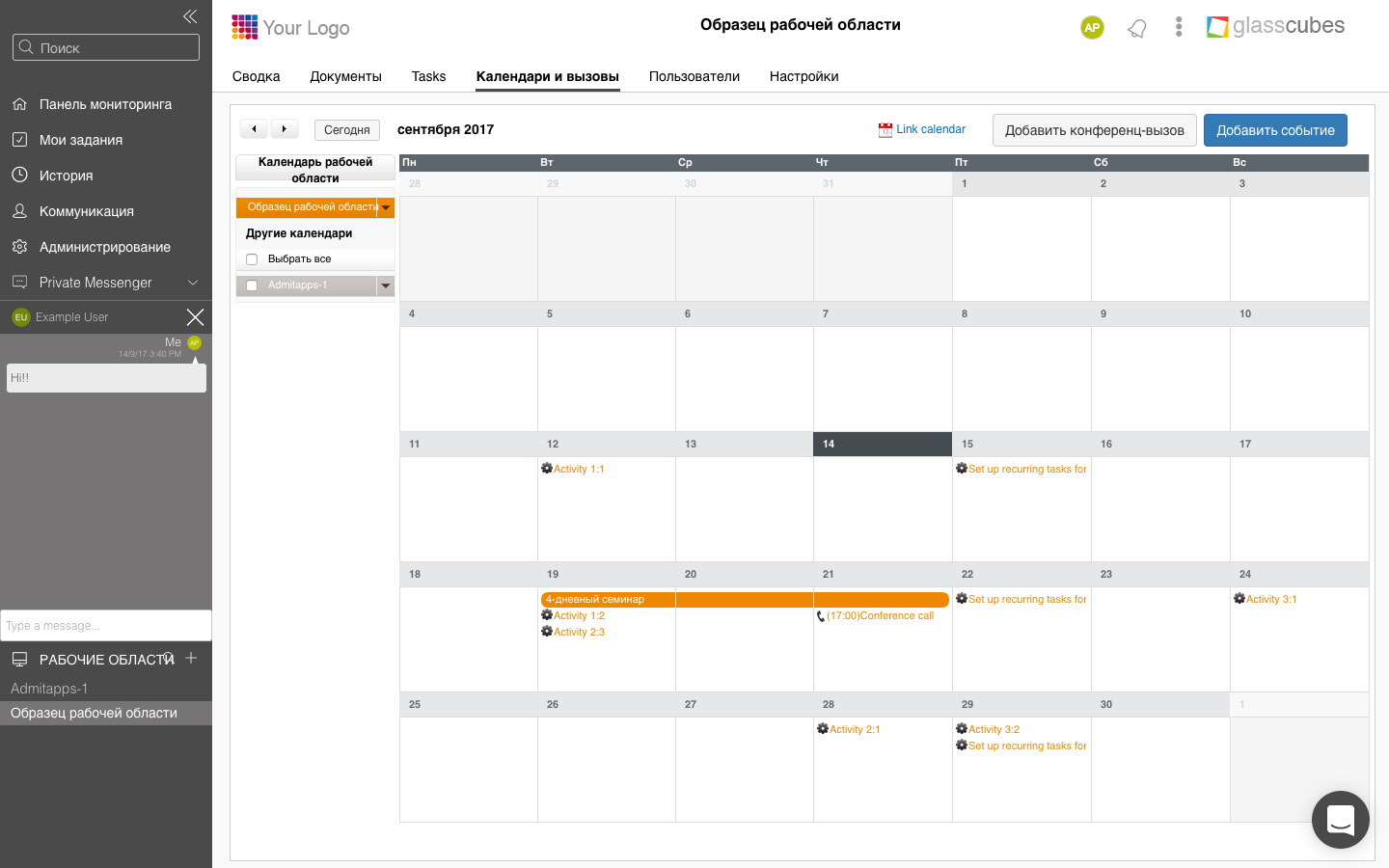Click the orange 4-дневный семинар event bar
This screenshot has width=1389, height=868.
pos(745,600)
